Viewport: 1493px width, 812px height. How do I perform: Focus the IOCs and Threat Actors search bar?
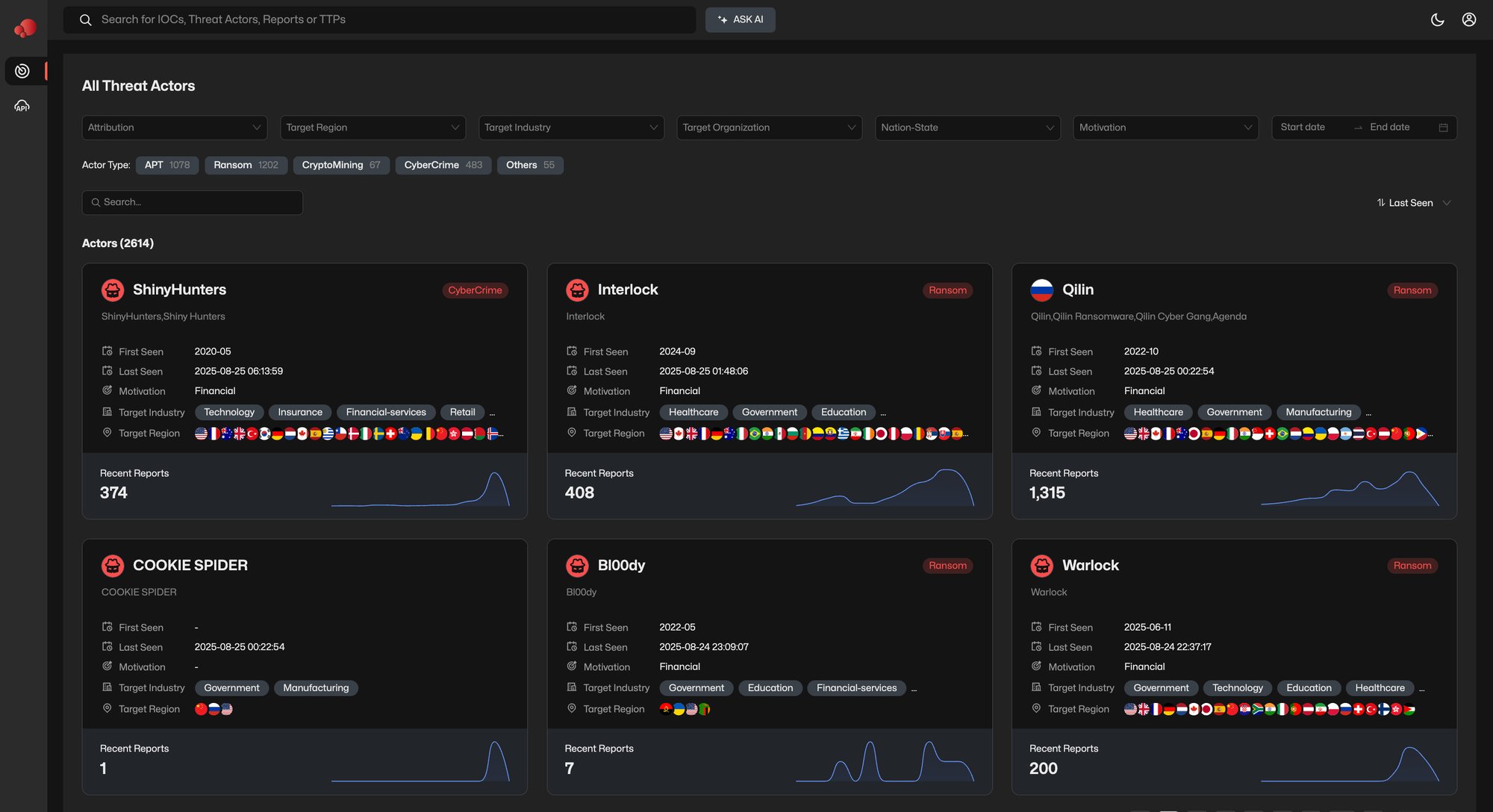pyautogui.click(x=379, y=19)
